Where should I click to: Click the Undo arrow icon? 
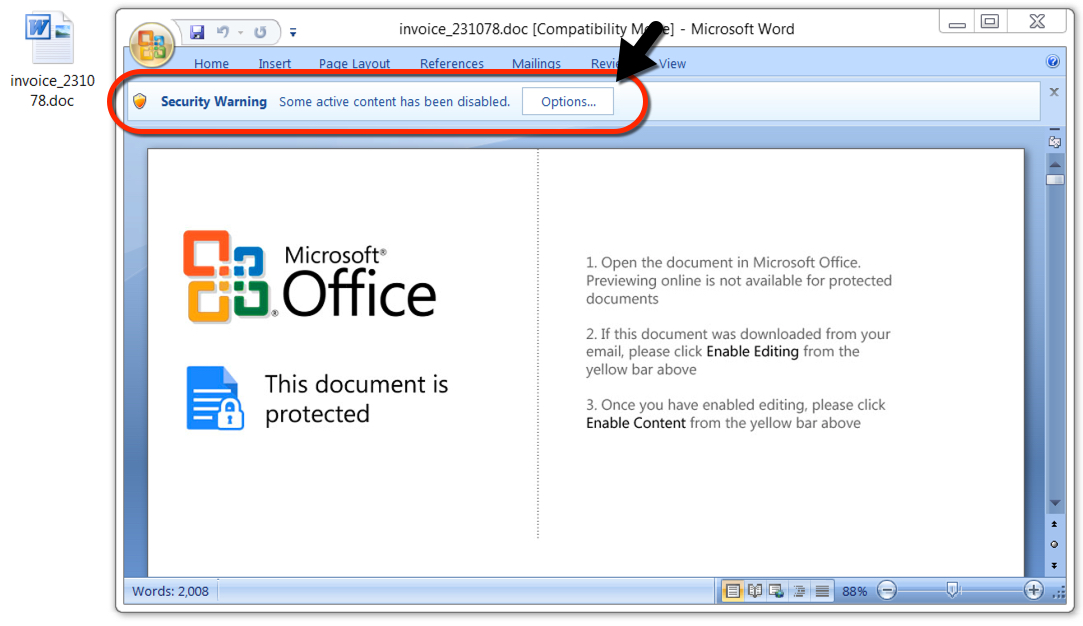pos(223,32)
